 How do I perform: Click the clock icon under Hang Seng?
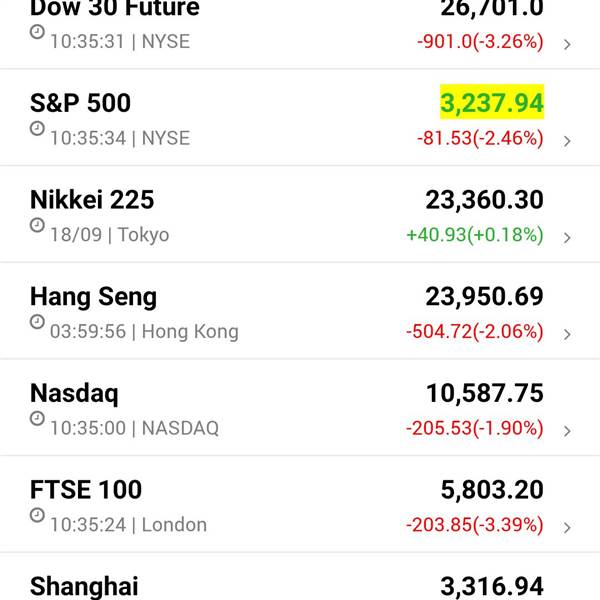click(x=37, y=322)
